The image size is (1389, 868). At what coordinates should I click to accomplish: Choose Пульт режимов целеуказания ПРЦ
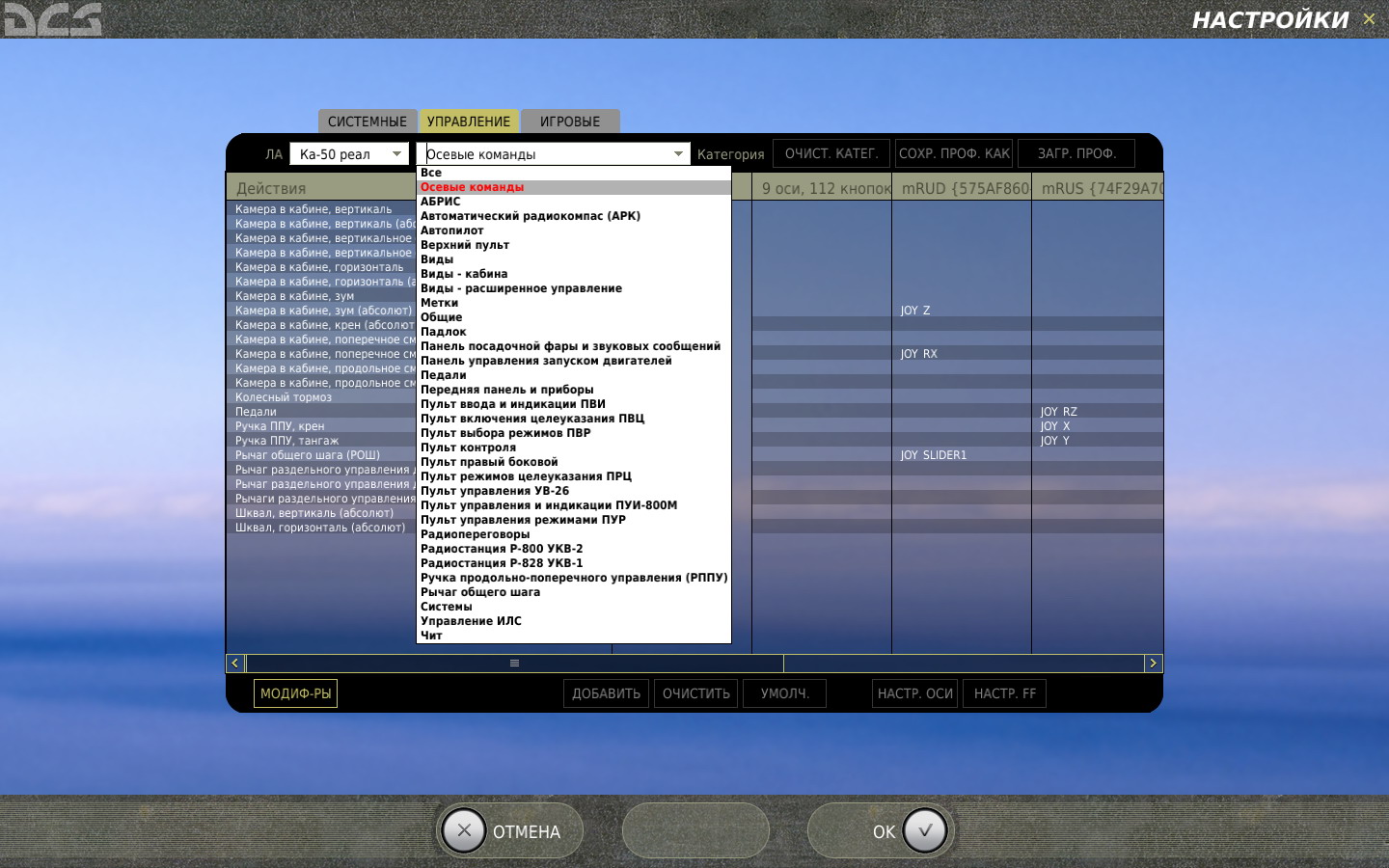click(574, 476)
